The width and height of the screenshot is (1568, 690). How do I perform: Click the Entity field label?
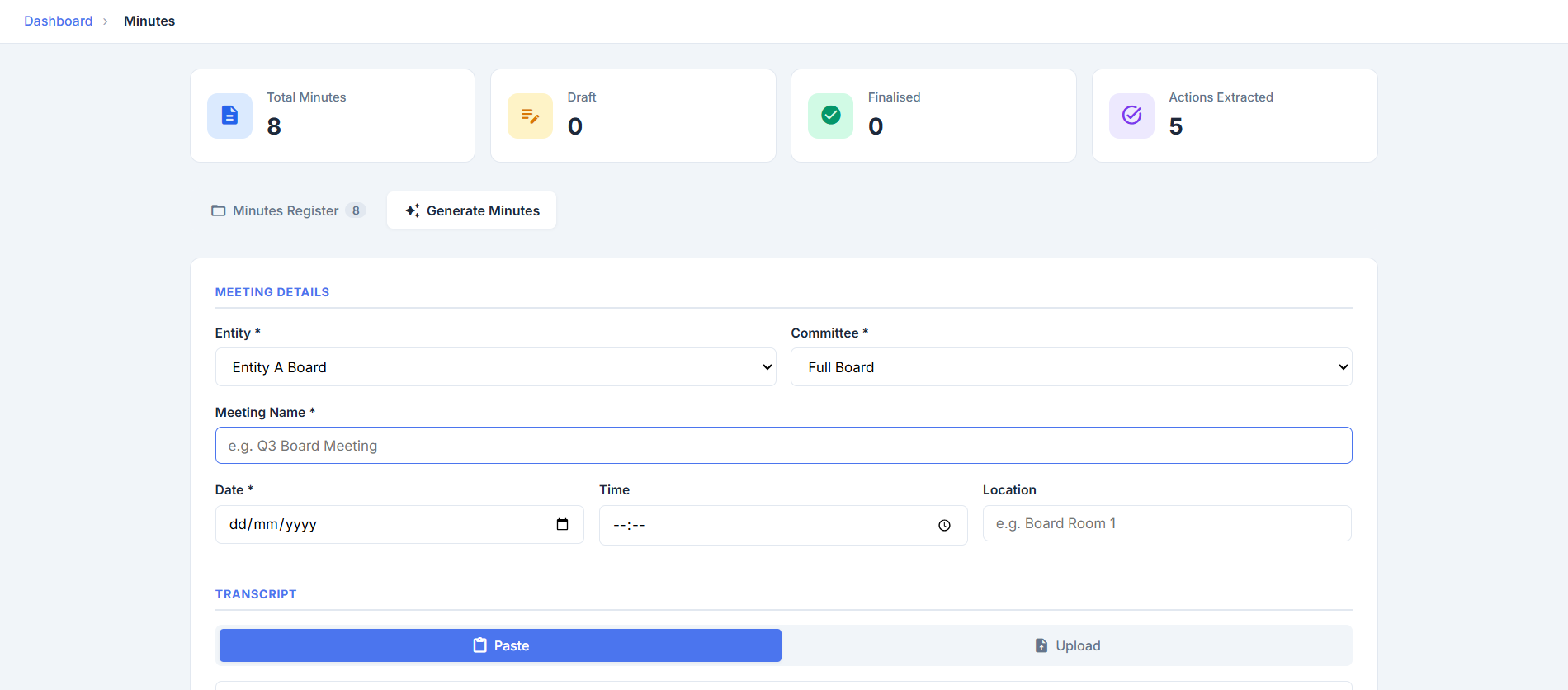click(x=238, y=333)
